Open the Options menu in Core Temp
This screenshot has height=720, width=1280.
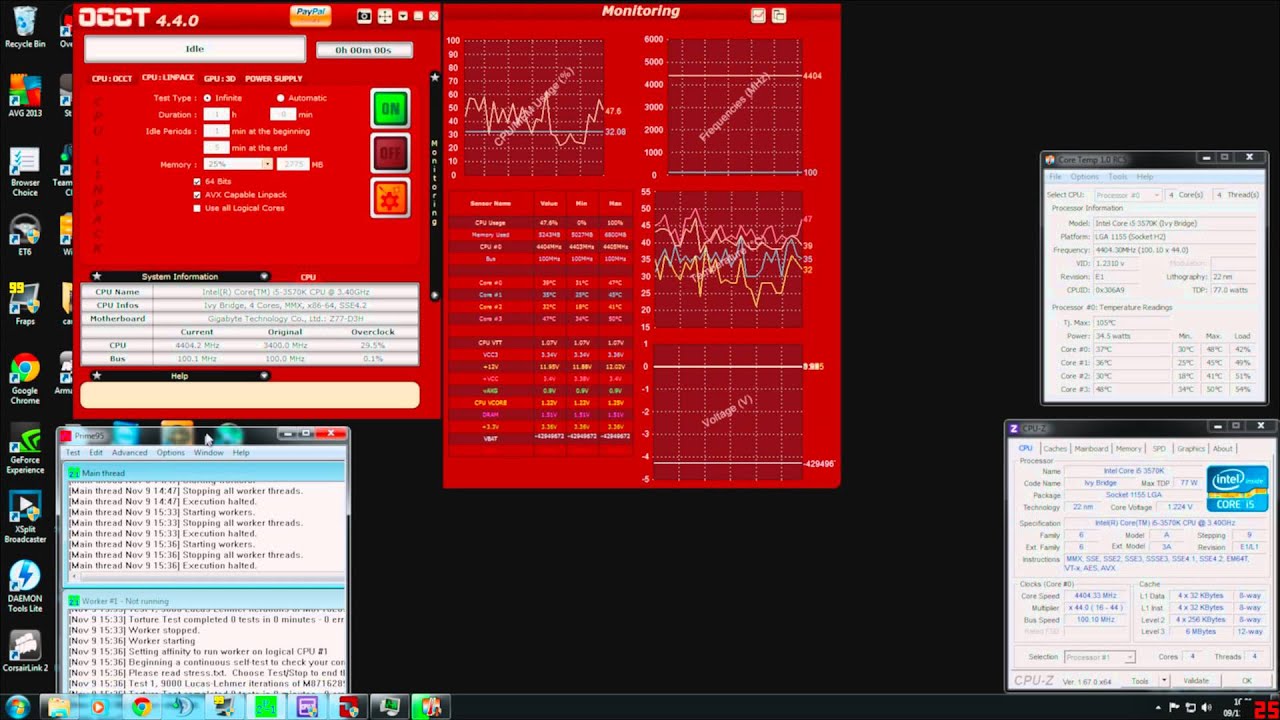click(1084, 177)
